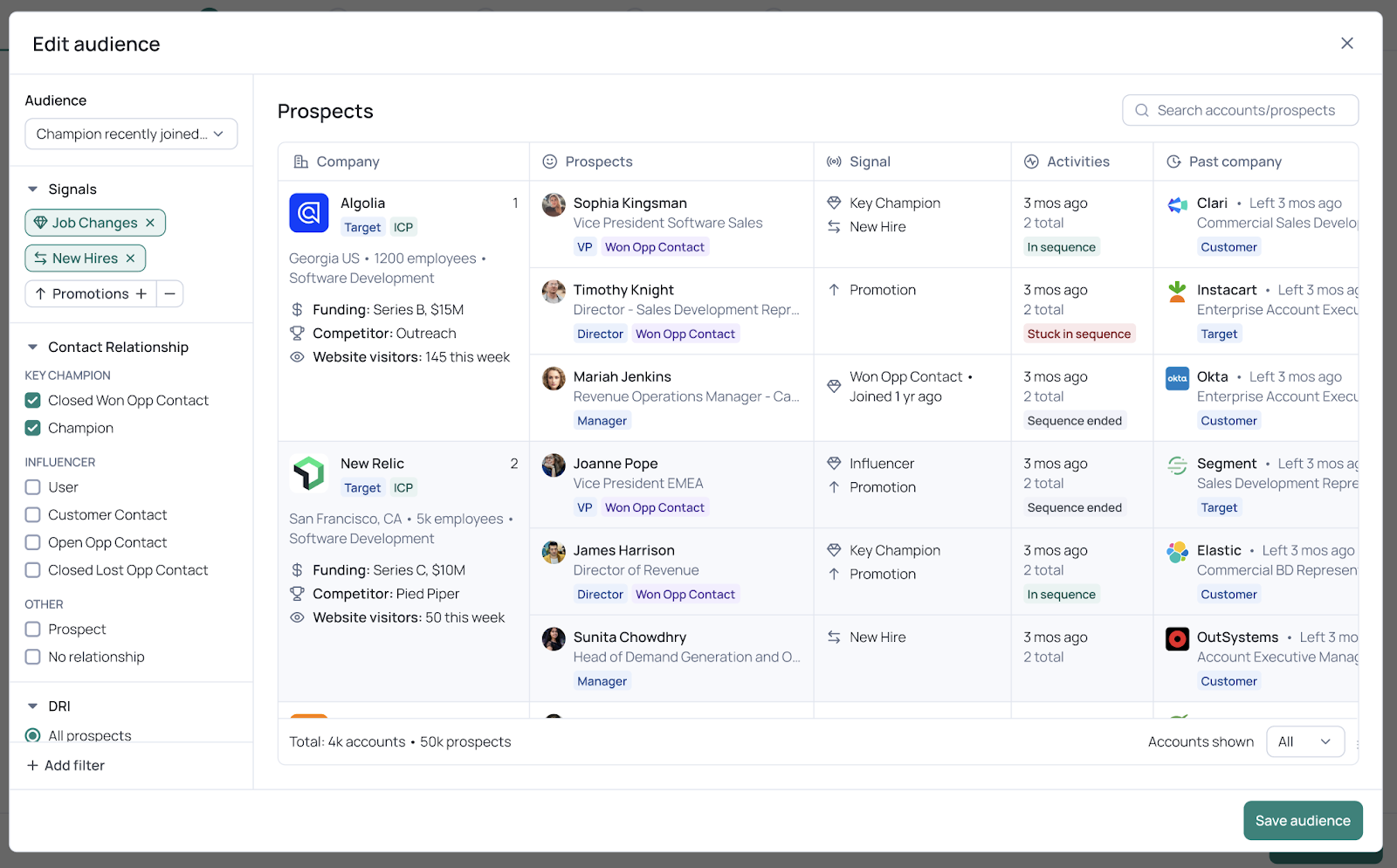Collapse the Signals section
Screen dimensions: 1397x868
click(33, 189)
